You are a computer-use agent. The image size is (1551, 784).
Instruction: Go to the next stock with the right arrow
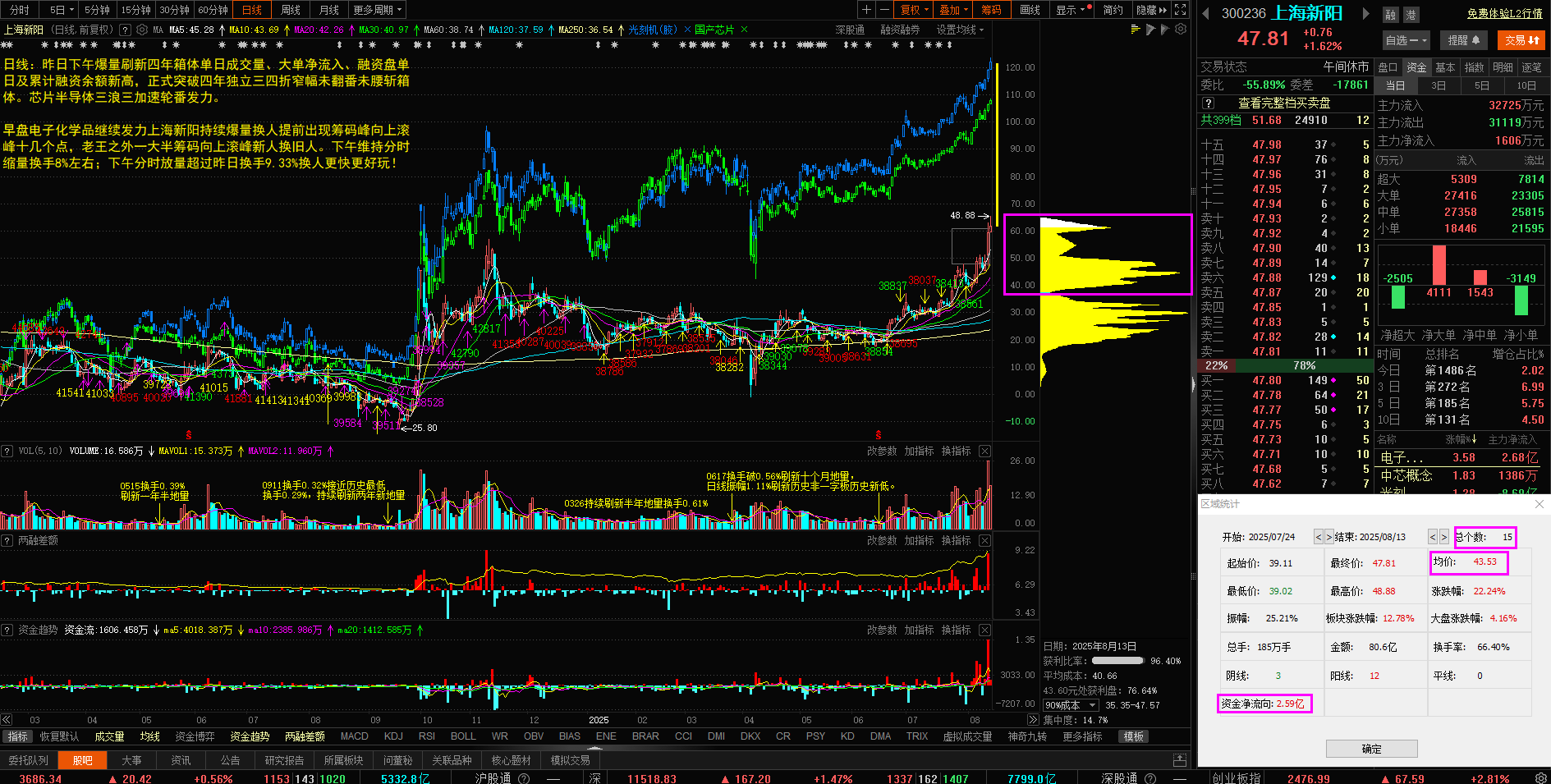[1365, 13]
